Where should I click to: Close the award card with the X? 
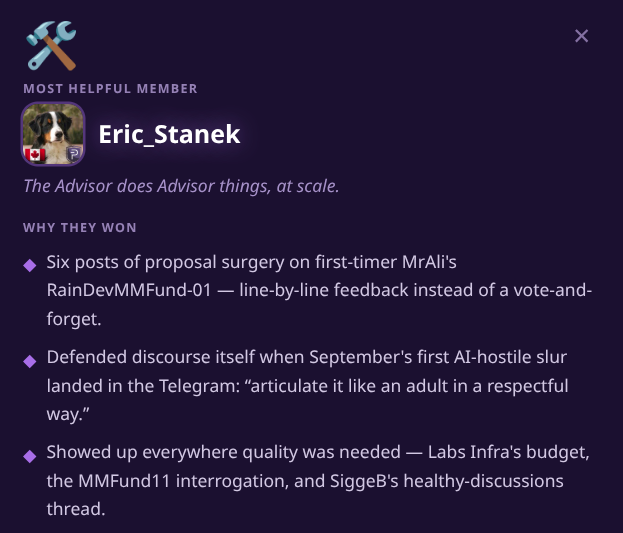[581, 36]
